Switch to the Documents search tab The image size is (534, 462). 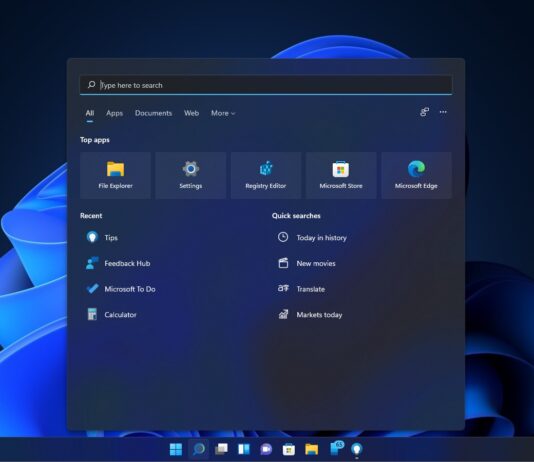[153, 113]
